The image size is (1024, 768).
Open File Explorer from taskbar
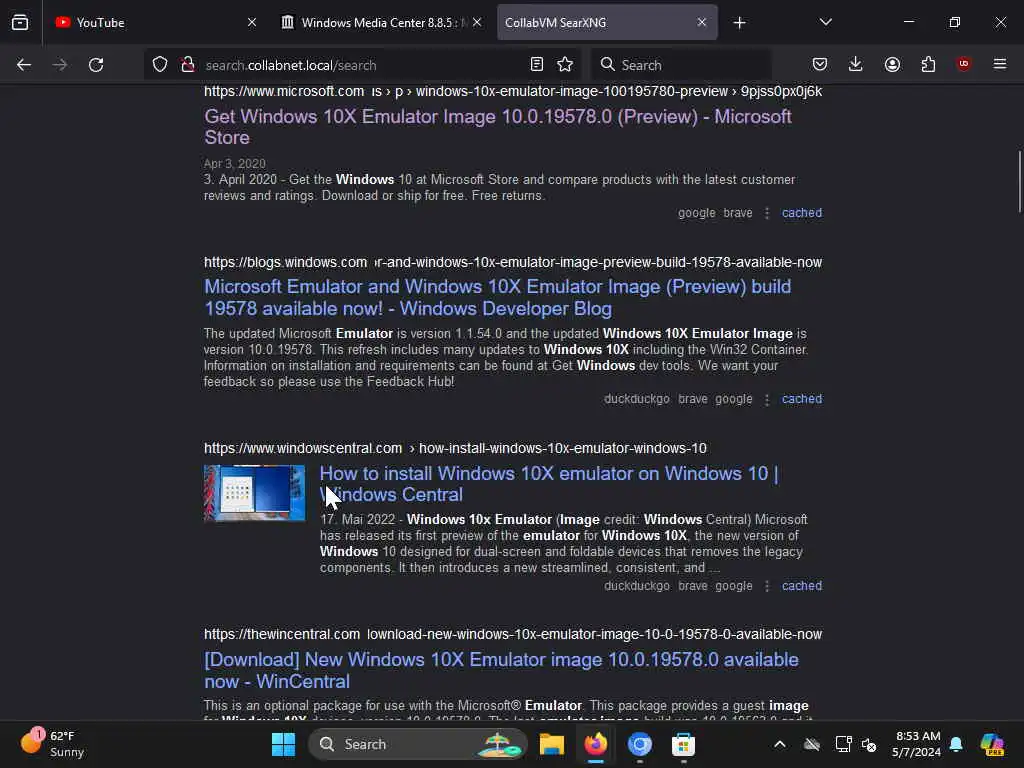tap(552, 744)
